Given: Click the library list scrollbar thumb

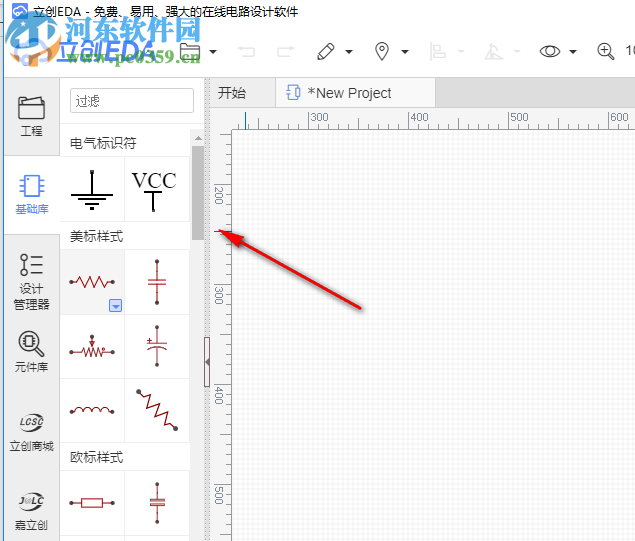Looking at the screenshot, I should pyautogui.click(x=198, y=193).
